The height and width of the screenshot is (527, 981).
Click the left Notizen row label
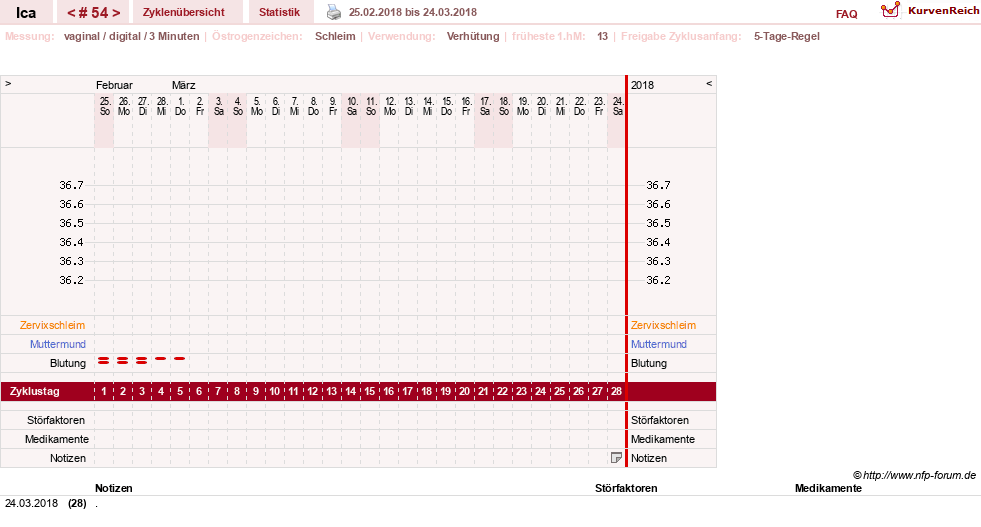point(68,458)
